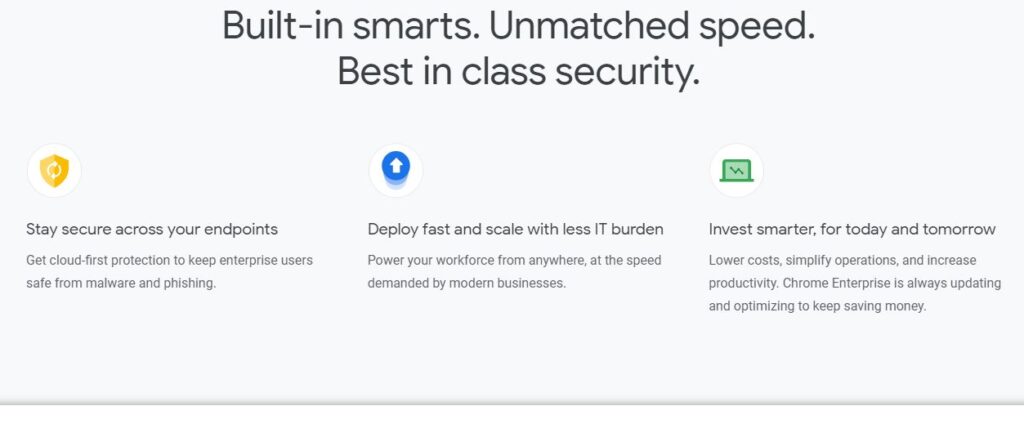Click the 'demanded by modern businesses' text line
This screenshot has height=433, width=1024.
466,283
